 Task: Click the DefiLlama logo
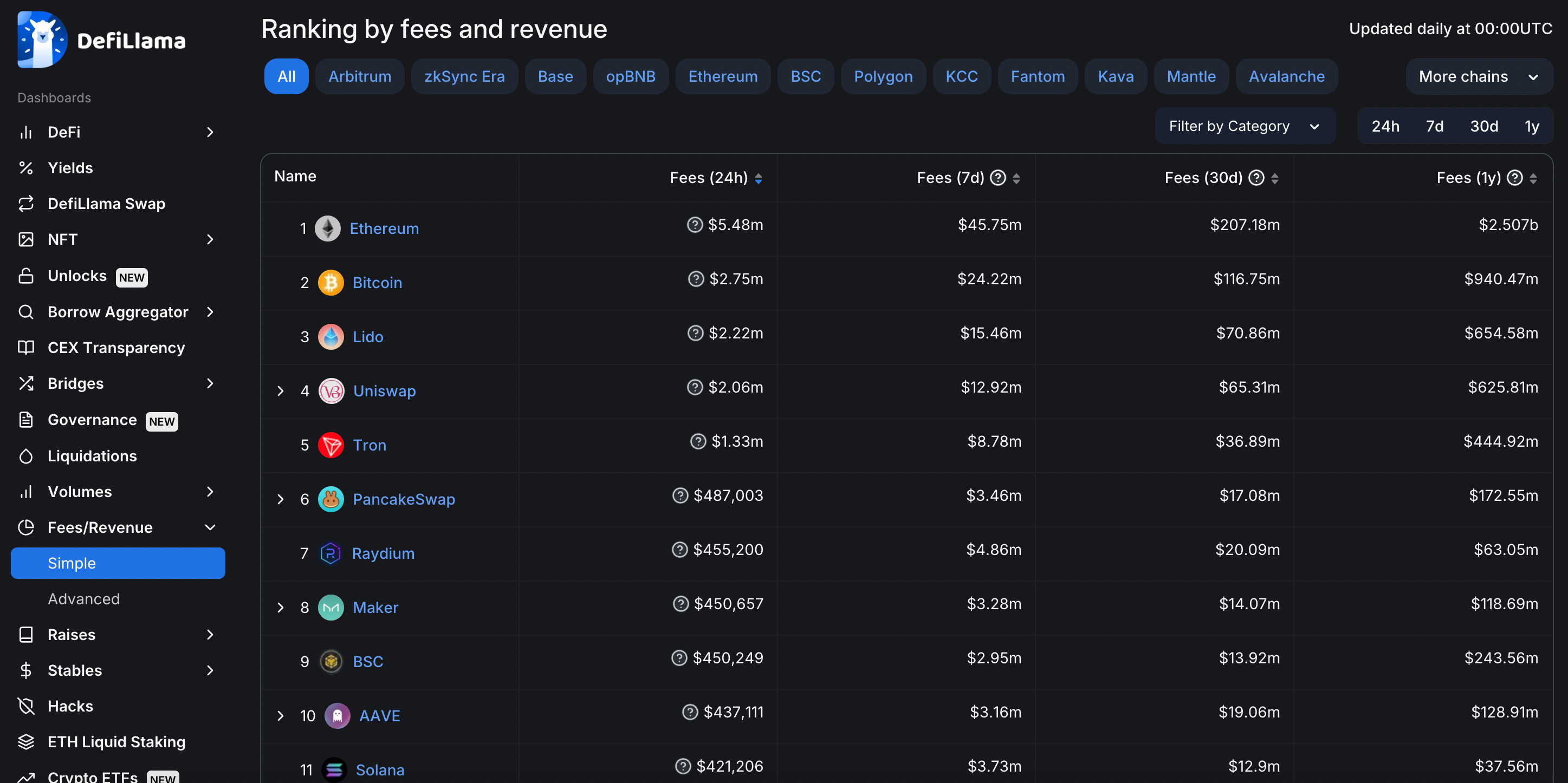tap(102, 40)
